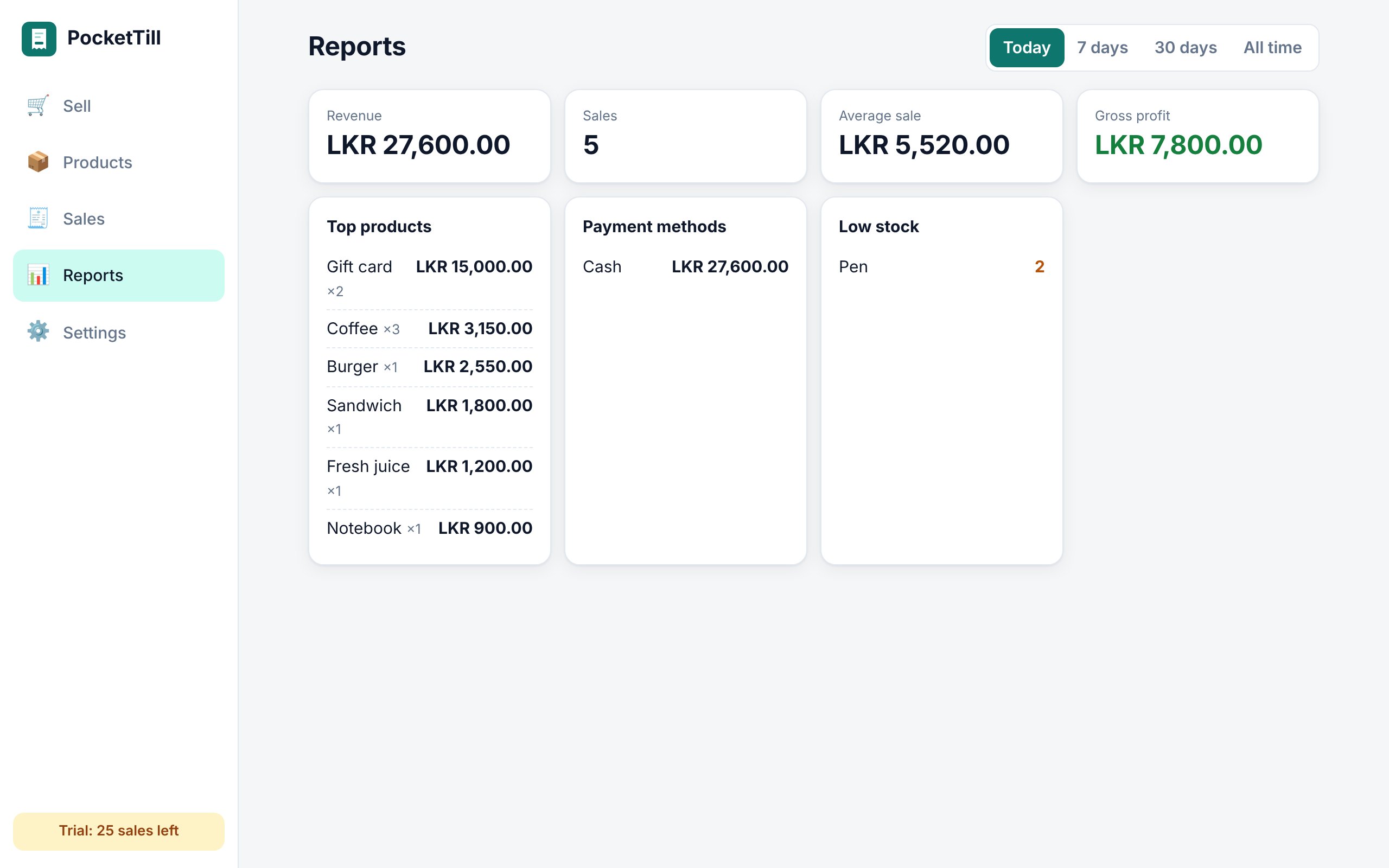Click Burger amount LKR 2,550.00
1389x868 pixels.
click(x=478, y=366)
